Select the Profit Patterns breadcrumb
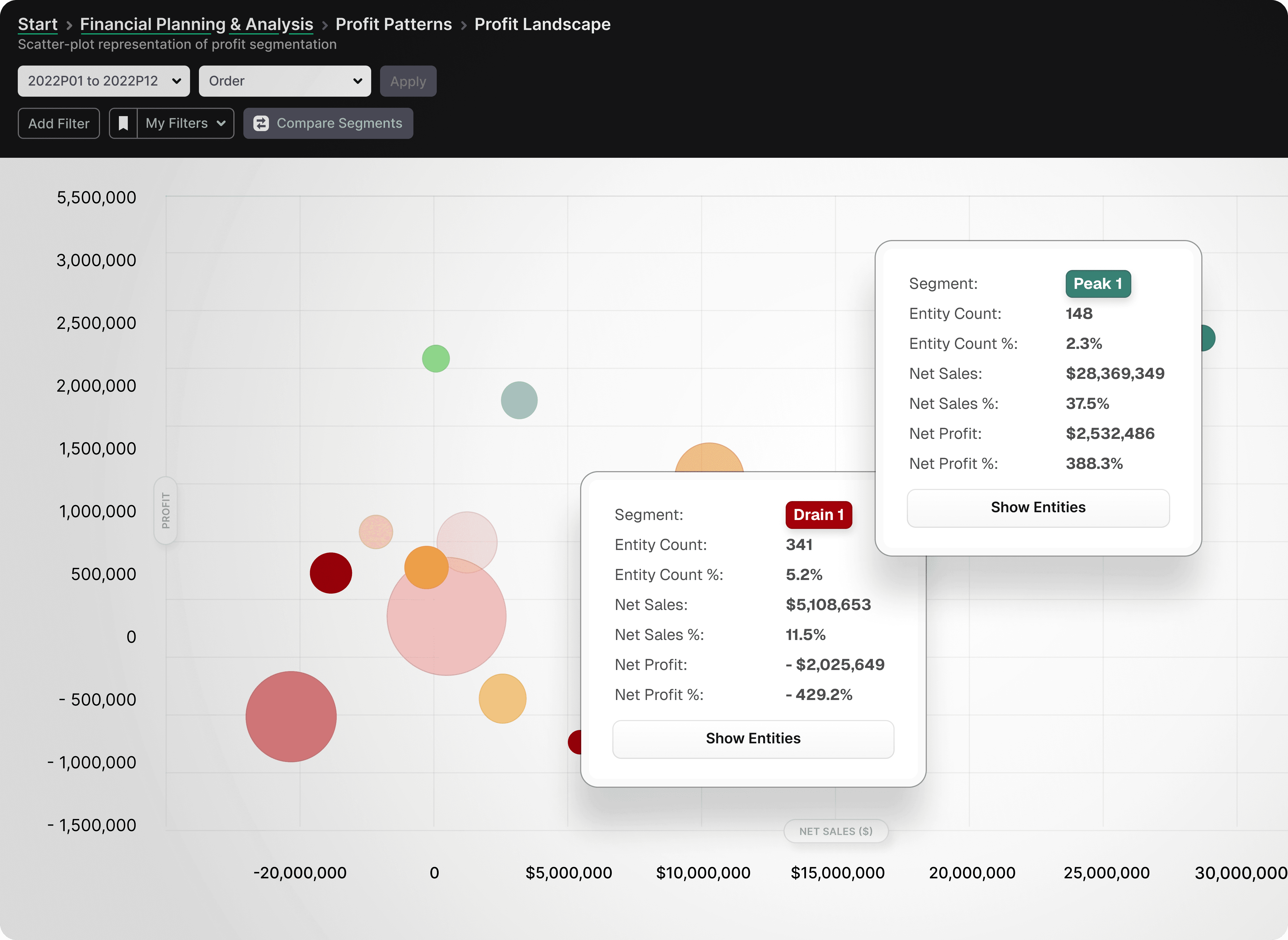Image resolution: width=1288 pixels, height=940 pixels. (x=393, y=24)
